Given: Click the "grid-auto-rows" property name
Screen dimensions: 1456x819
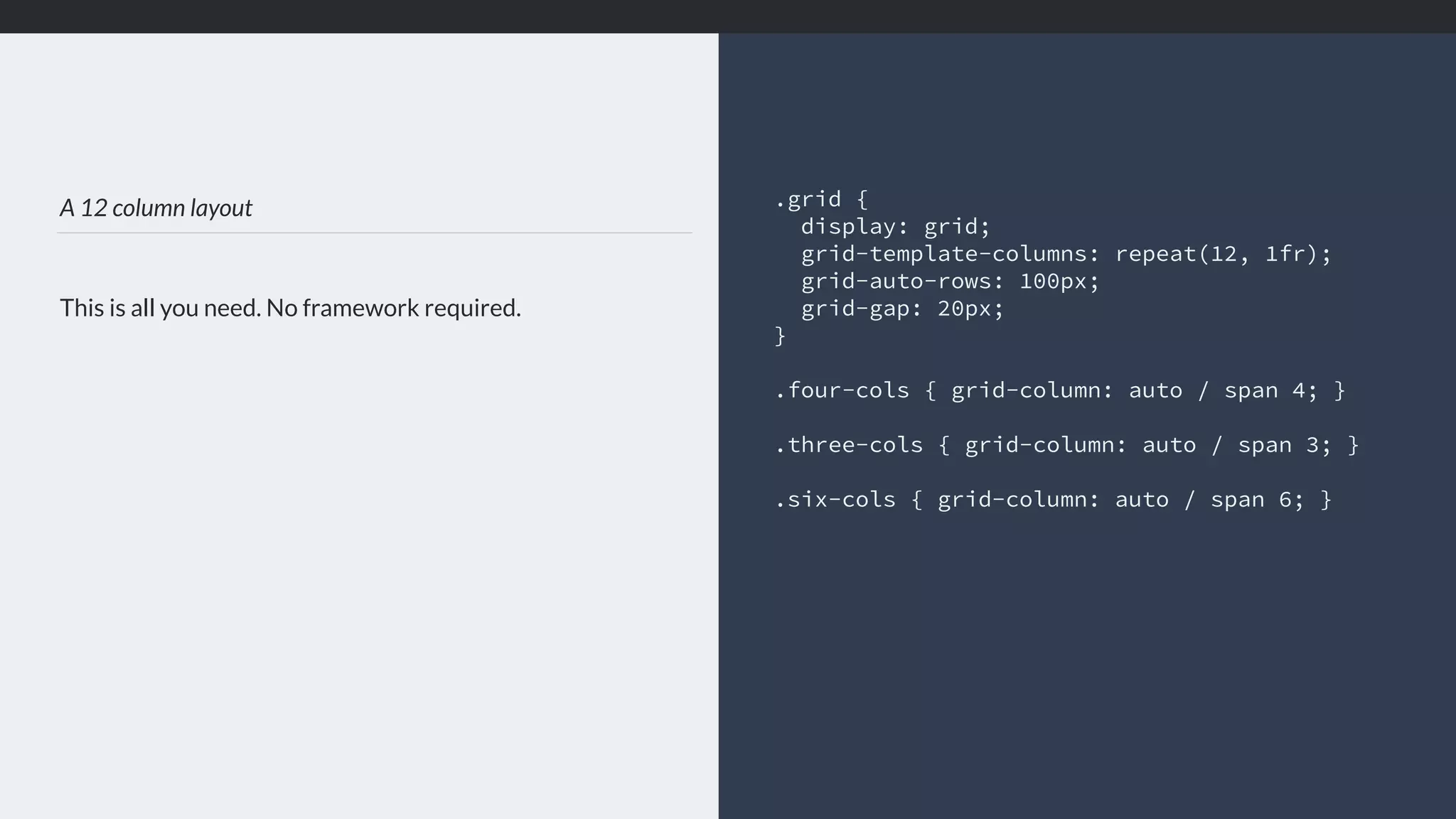Looking at the screenshot, I should point(896,282).
